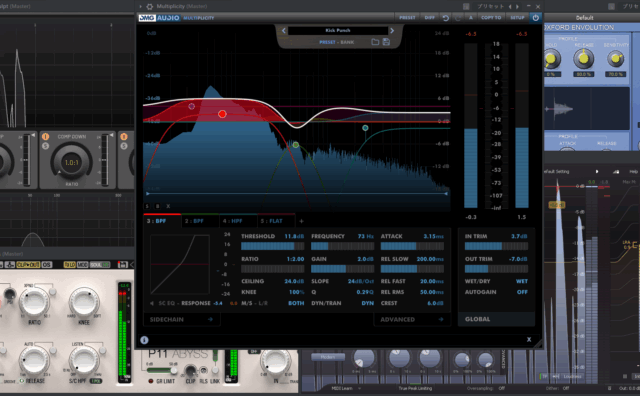Click the KNEE knob on compressor plugin
Image resolution: width=640 pixels, height=396 pixels.
click(84, 302)
